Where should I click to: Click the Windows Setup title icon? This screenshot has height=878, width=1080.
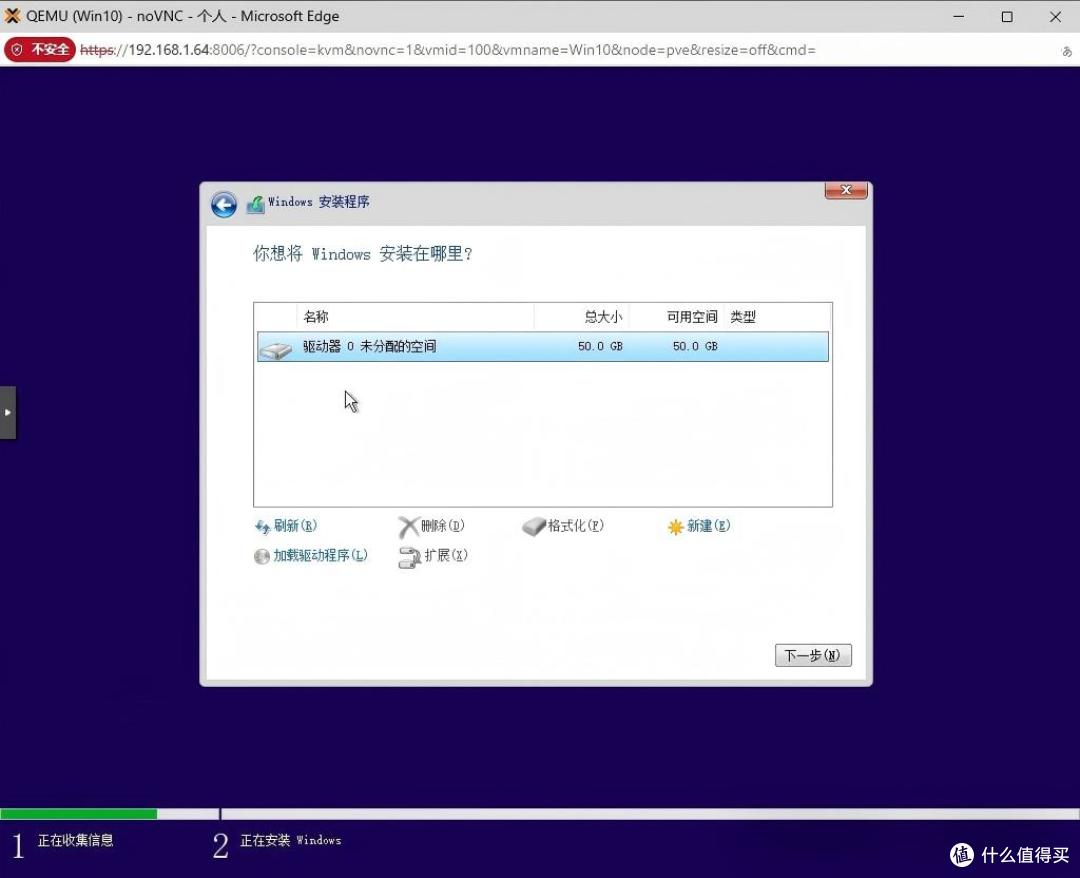pyautogui.click(x=256, y=204)
